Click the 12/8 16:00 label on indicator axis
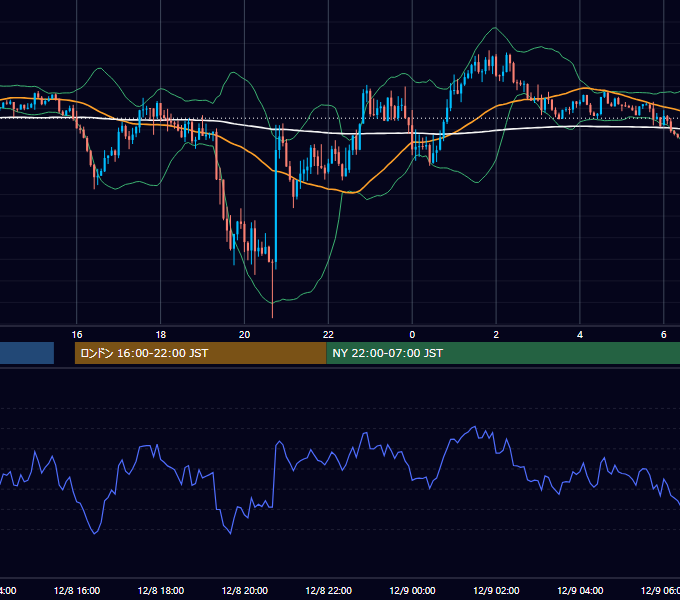 pyautogui.click(x=77, y=591)
